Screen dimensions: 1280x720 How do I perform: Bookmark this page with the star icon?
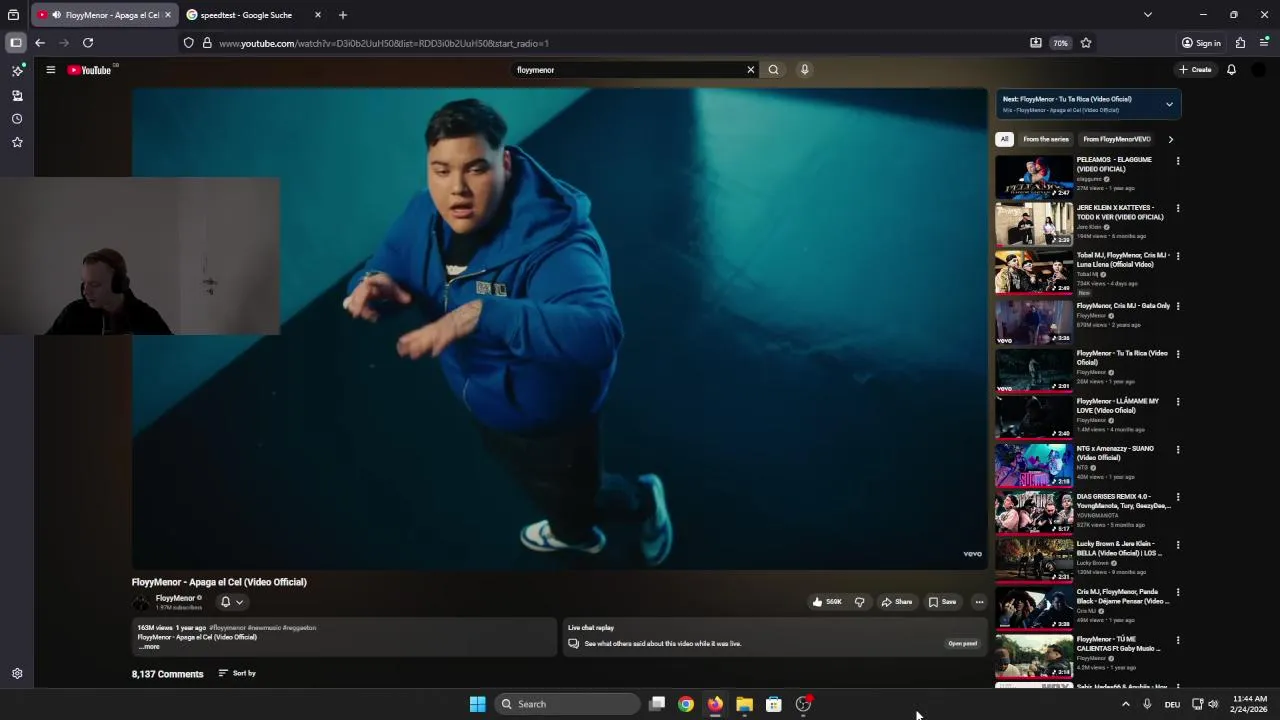(x=1086, y=43)
